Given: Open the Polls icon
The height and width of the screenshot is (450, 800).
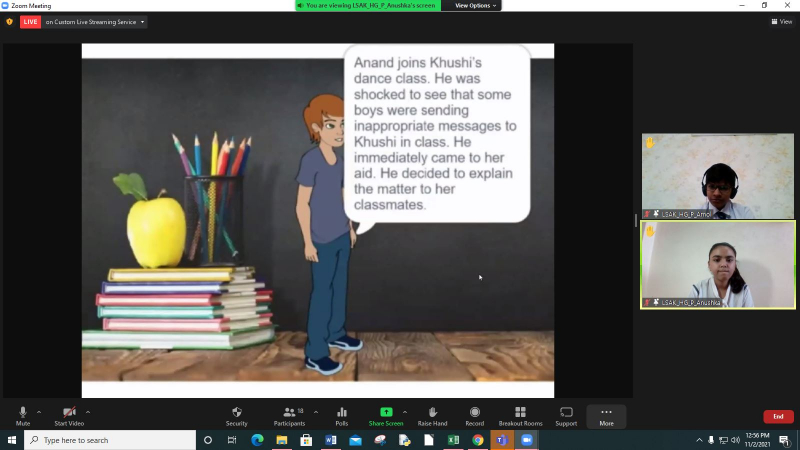Looking at the screenshot, I should coord(341,415).
